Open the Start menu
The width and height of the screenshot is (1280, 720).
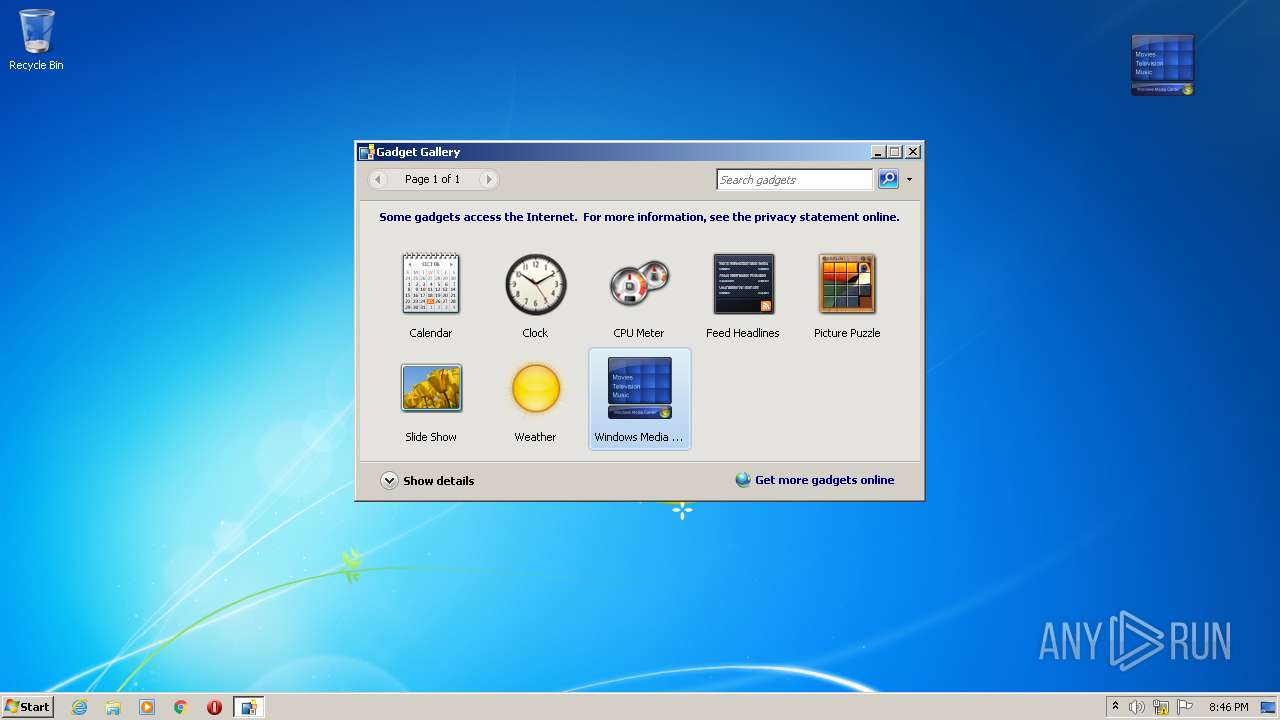coord(27,706)
